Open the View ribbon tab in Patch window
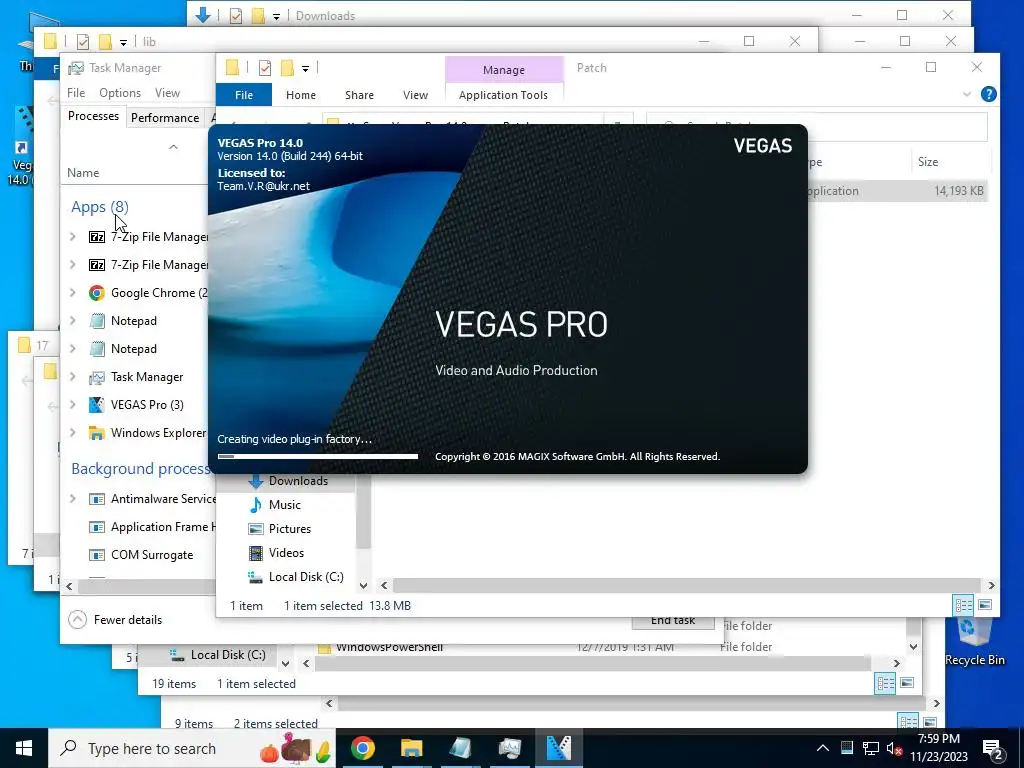The width and height of the screenshot is (1024, 768). click(415, 95)
